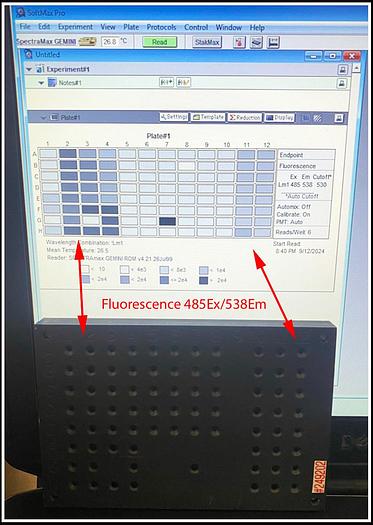This screenshot has width=373, height=525.
Task: Click the icon right after Display button
Action: coord(306,118)
